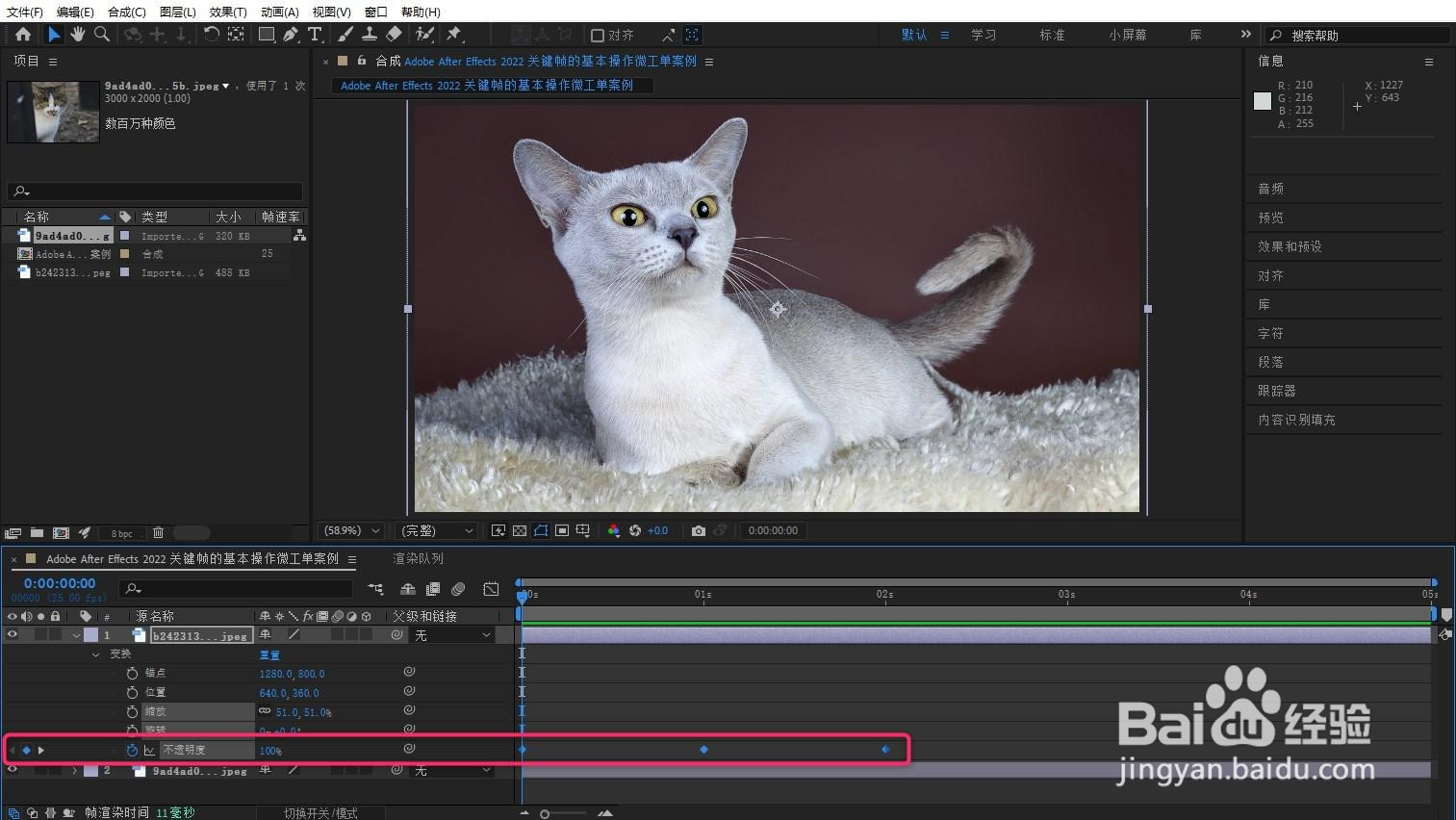Open layer 1 parent 无 dropdown
The height and width of the screenshot is (820, 1456).
[x=453, y=635]
